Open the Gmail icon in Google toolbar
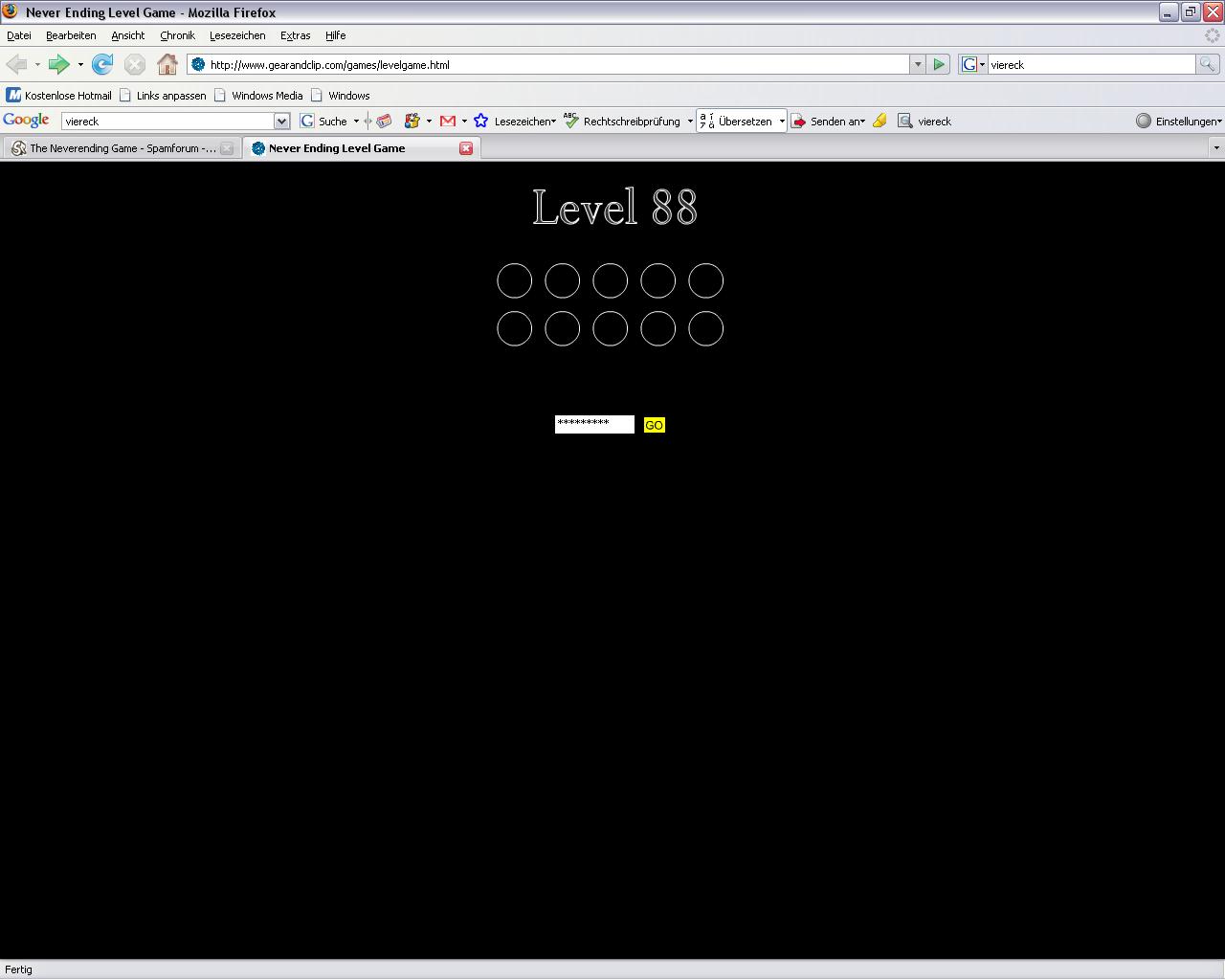 click(x=447, y=121)
